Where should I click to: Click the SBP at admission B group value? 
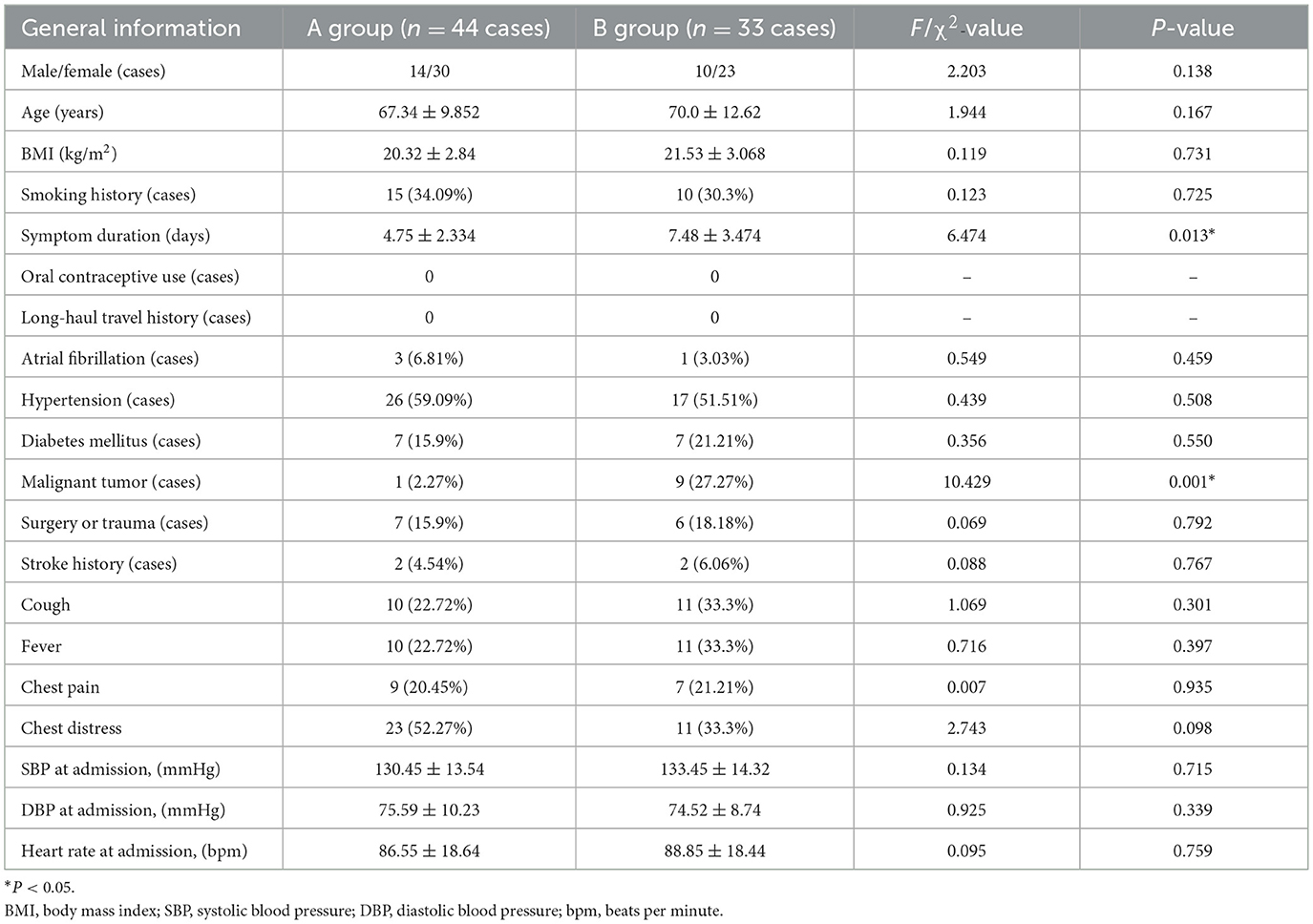click(714, 769)
